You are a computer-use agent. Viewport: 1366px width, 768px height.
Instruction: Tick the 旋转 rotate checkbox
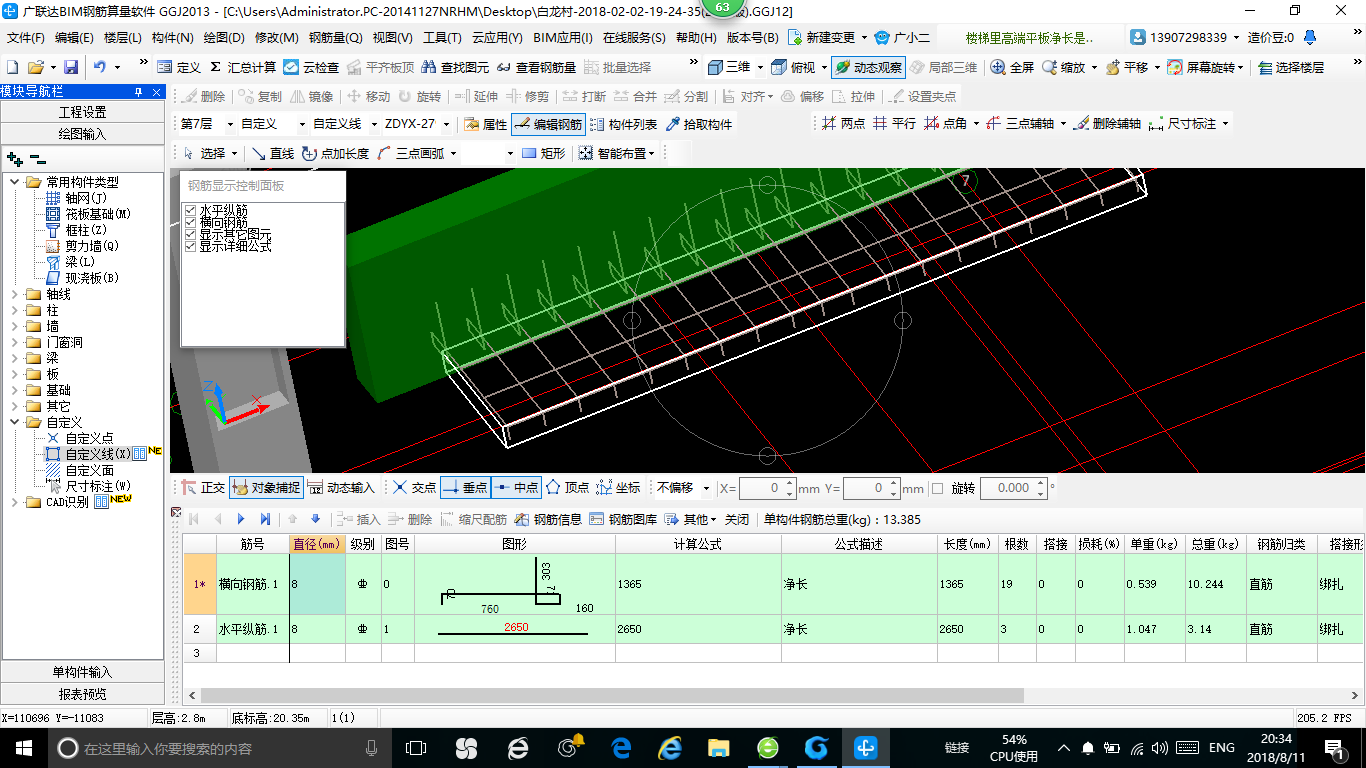tap(937, 488)
